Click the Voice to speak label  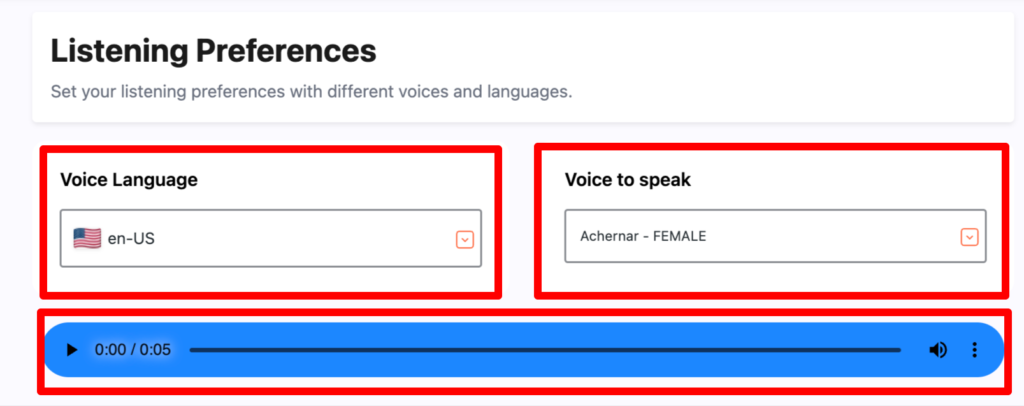pos(628,180)
